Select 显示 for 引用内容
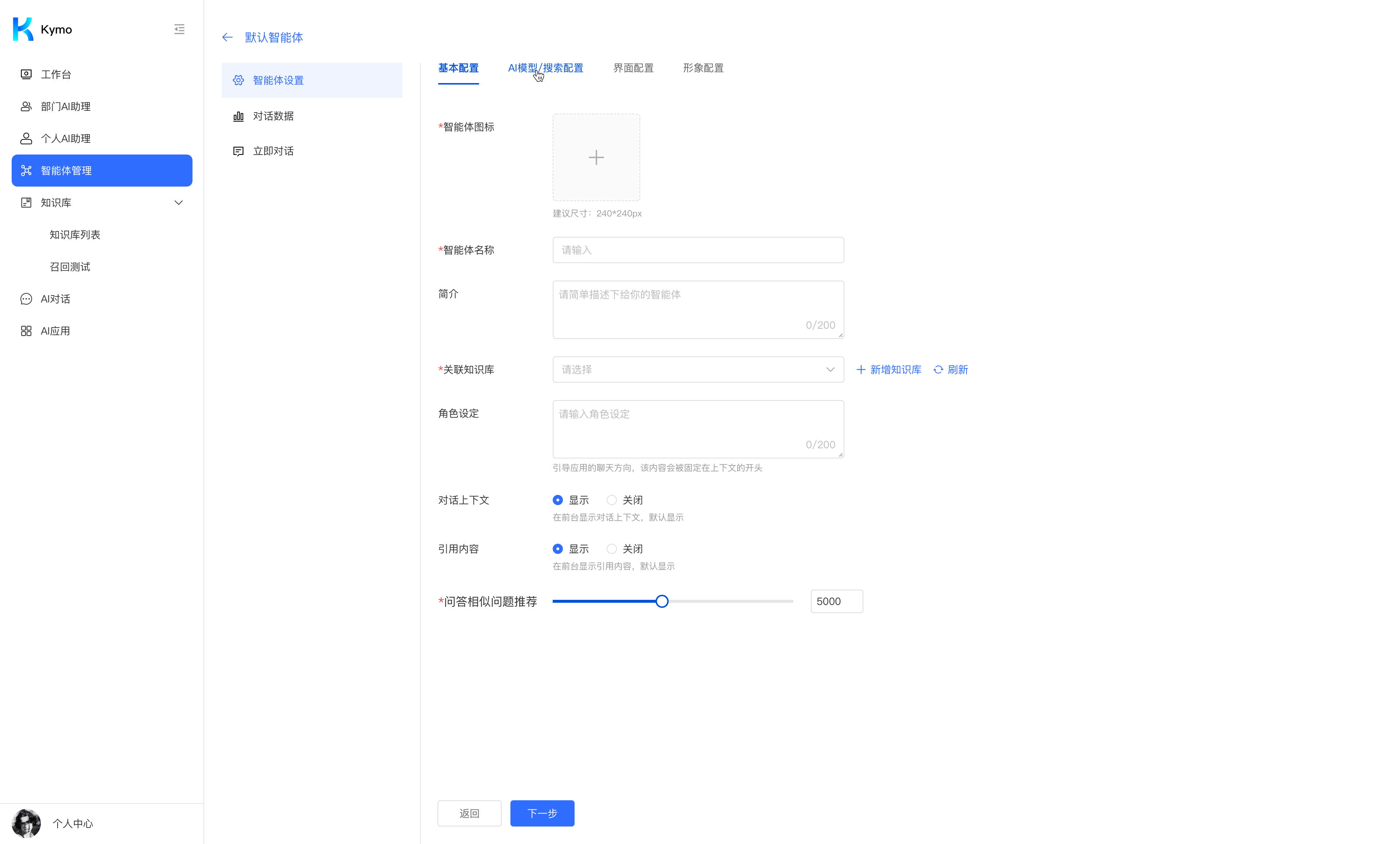The width and height of the screenshot is (1400, 844). pyautogui.click(x=557, y=549)
